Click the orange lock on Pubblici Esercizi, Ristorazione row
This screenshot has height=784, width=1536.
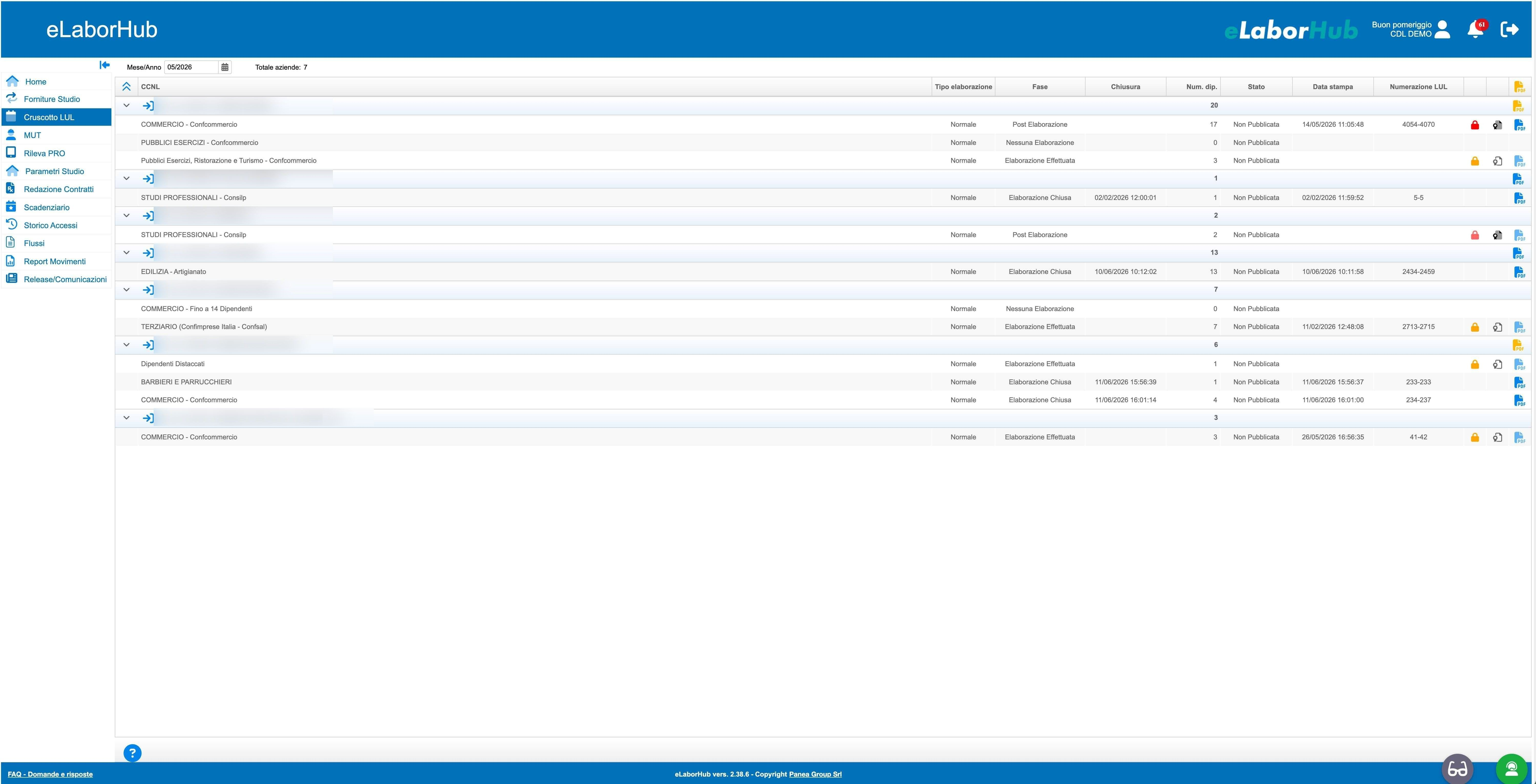click(1475, 161)
